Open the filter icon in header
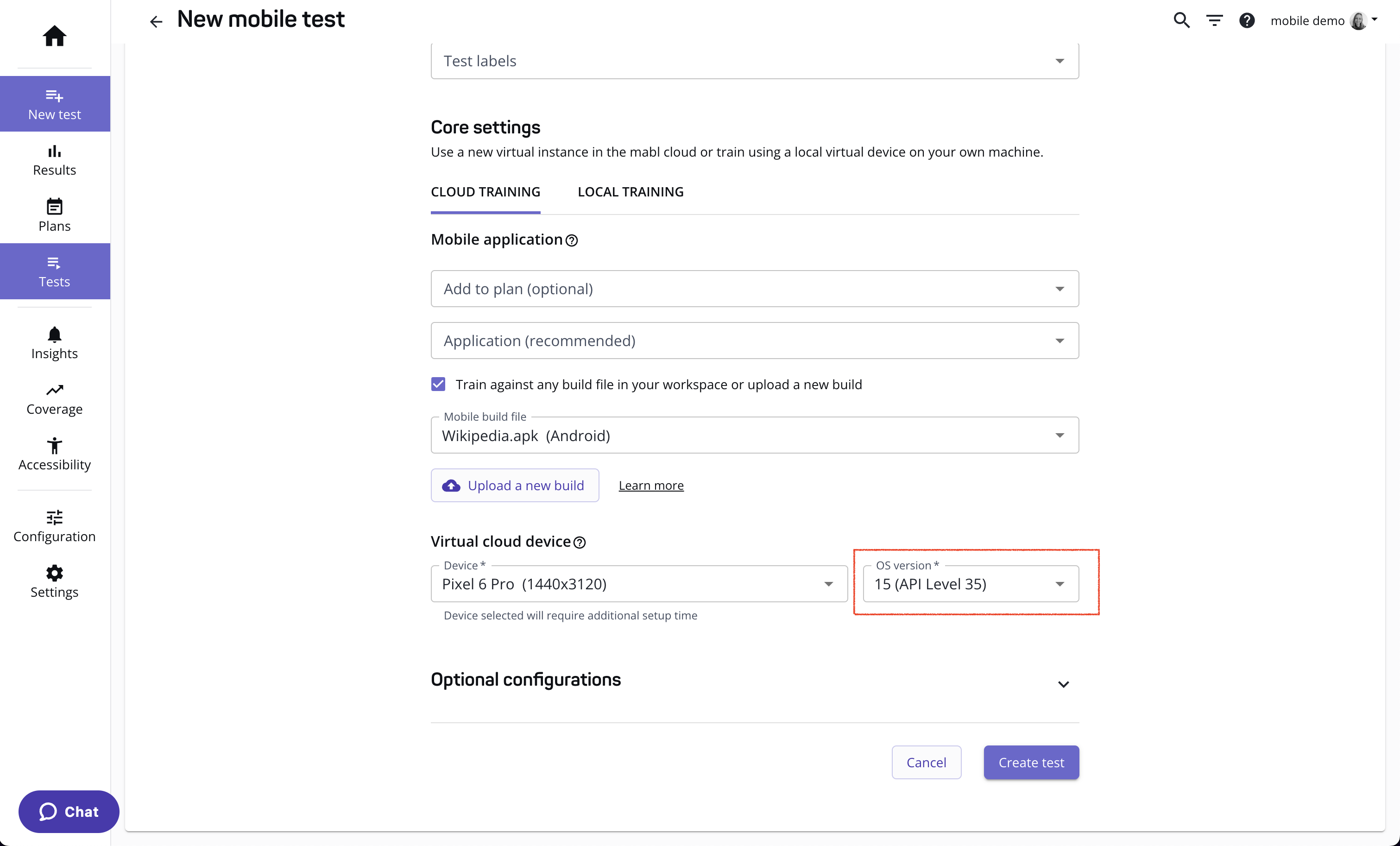Screen dimensions: 1400x846 (1214, 20)
